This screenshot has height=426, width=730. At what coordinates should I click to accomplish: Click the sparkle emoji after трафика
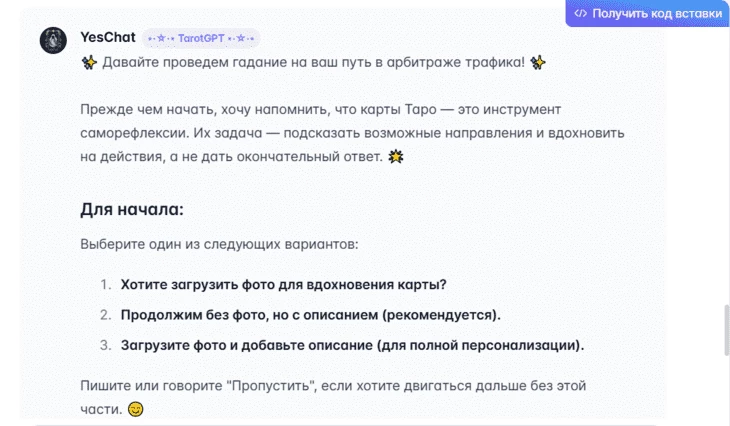pyautogui.click(x=538, y=62)
